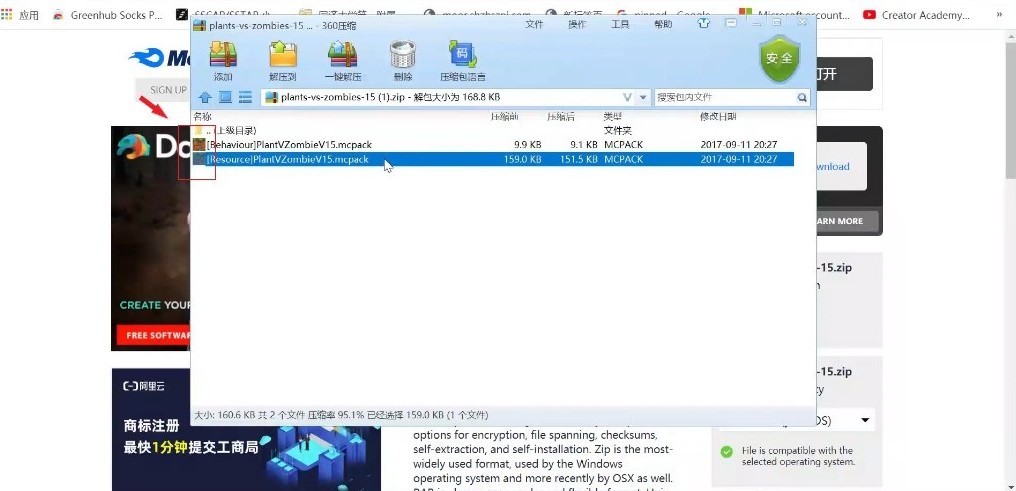The image size is (1016, 491).
Task: Sort by 修改日期 column header
Action: point(717,117)
